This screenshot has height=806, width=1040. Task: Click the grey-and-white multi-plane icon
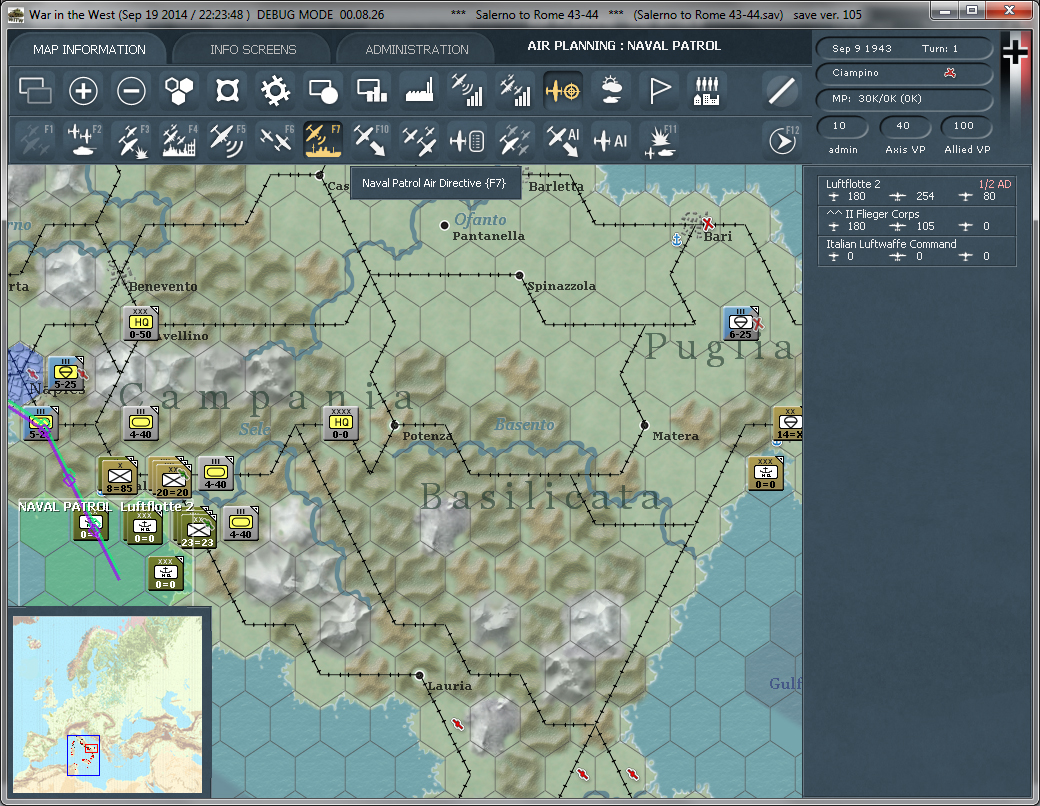tap(515, 140)
